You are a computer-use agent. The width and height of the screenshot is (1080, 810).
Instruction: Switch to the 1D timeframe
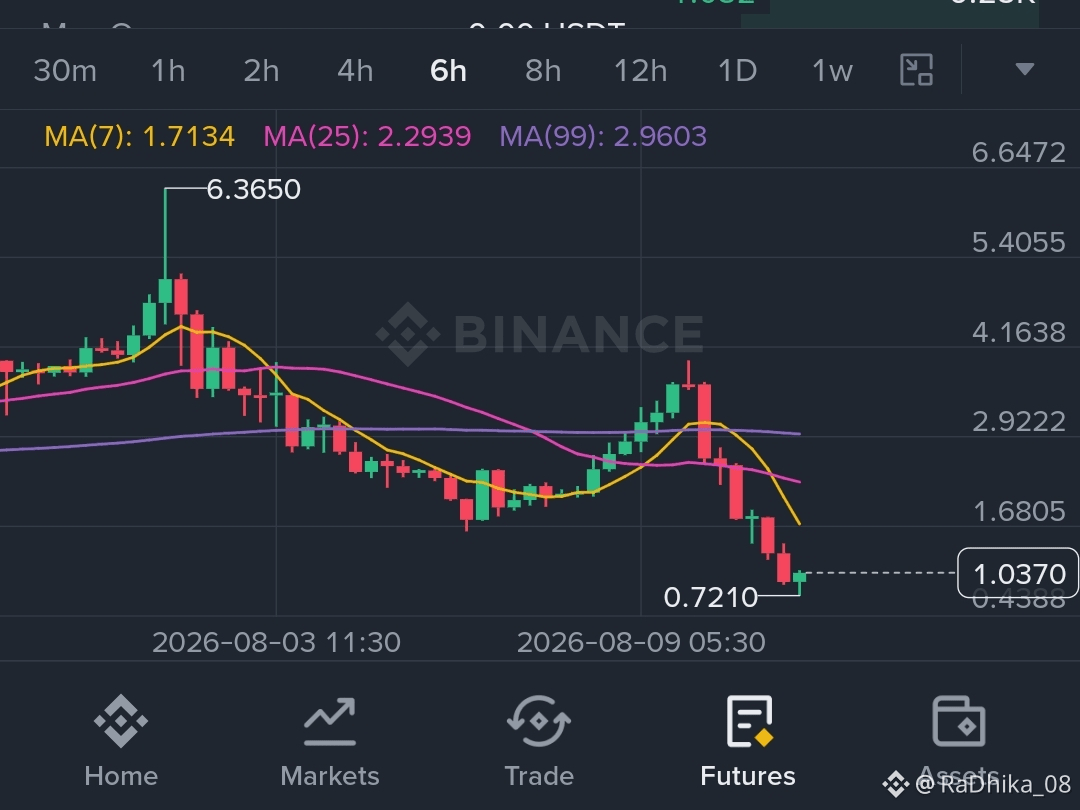point(737,70)
